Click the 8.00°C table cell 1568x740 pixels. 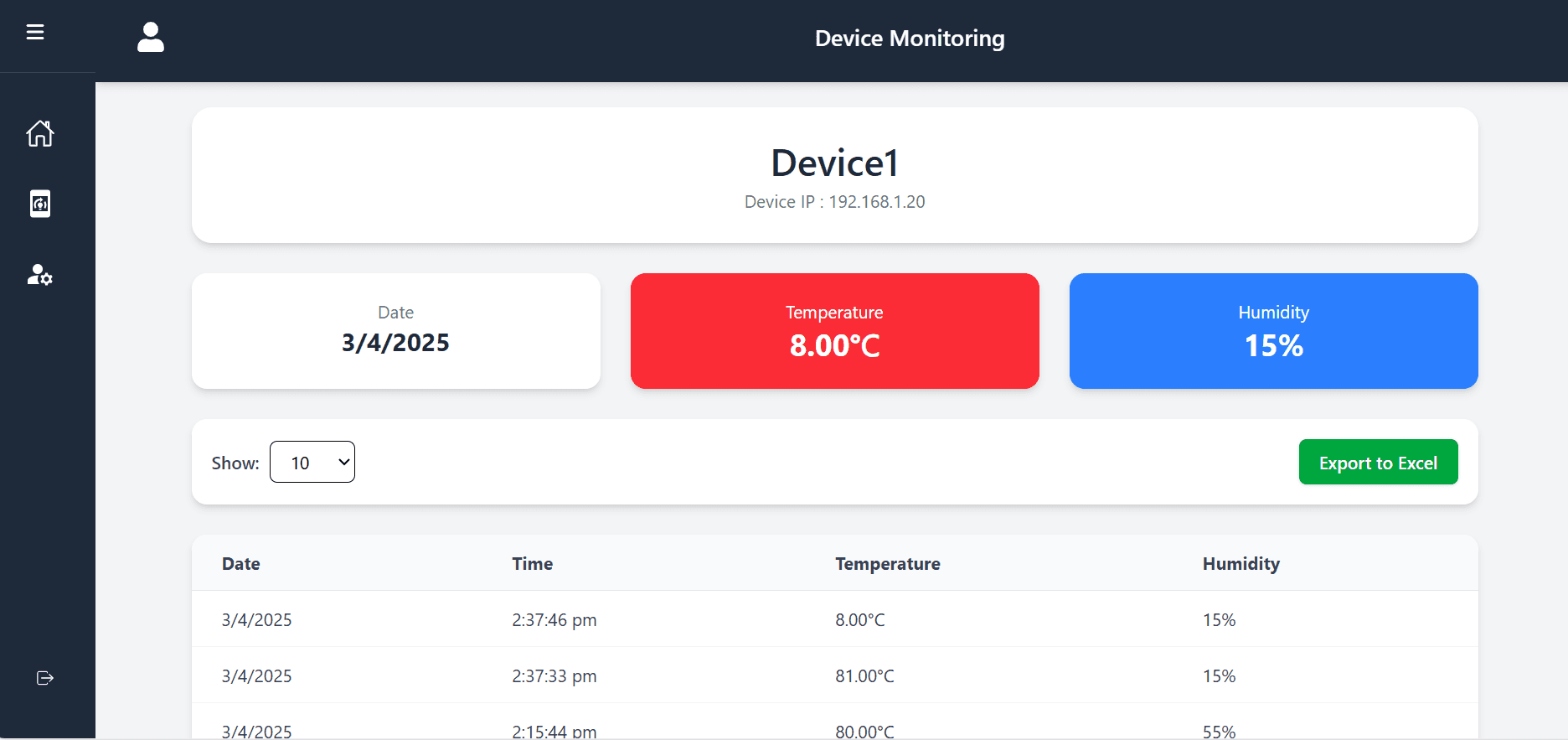coord(860,620)
